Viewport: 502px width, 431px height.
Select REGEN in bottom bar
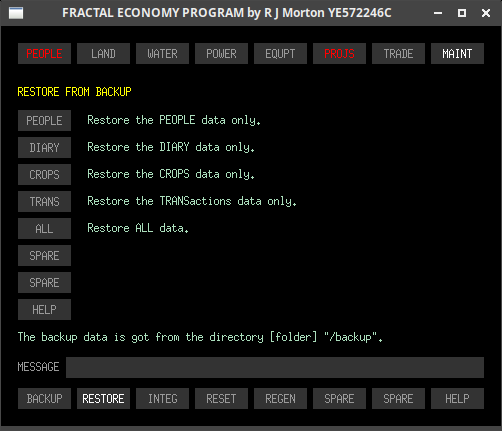coord(280,398)
